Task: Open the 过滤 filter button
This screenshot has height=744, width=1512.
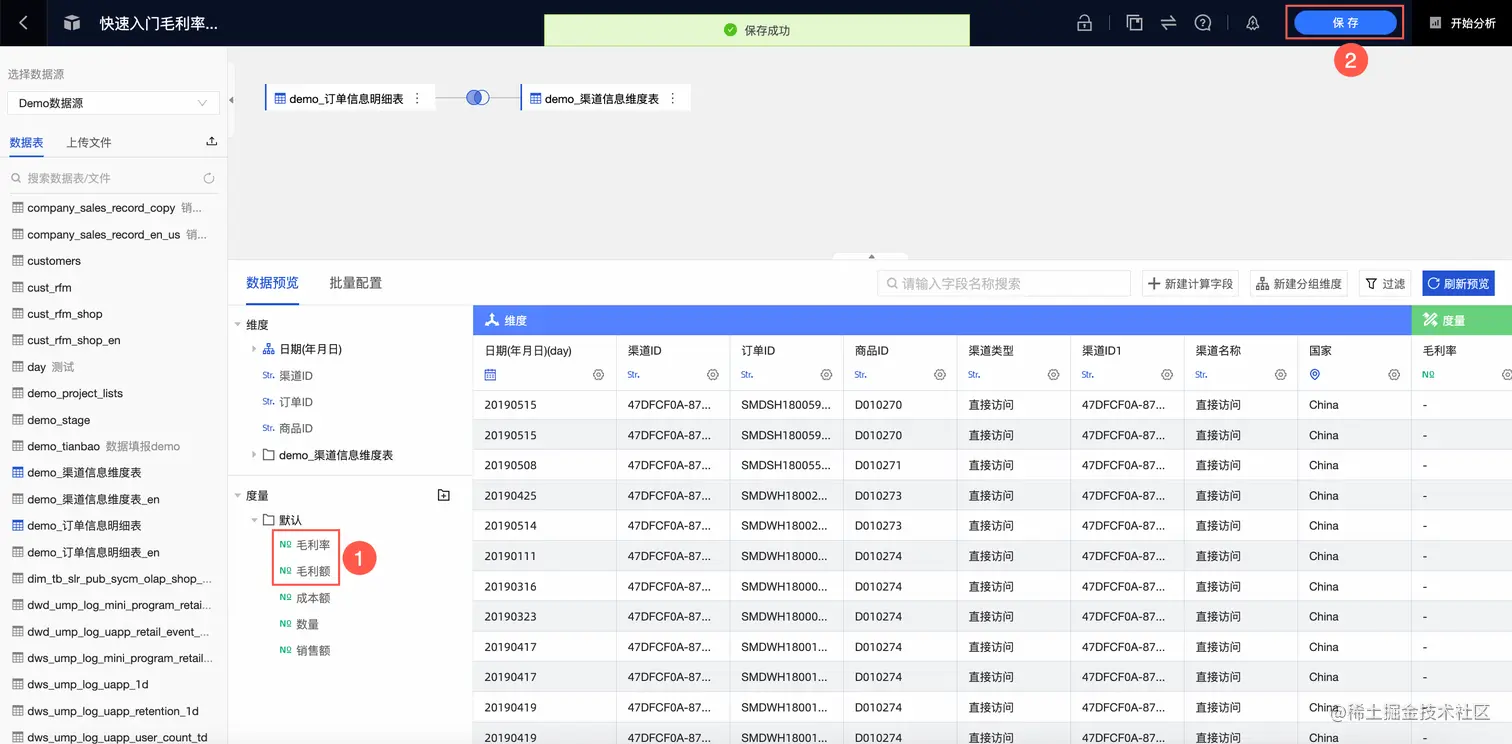Action: [1385, 284]
